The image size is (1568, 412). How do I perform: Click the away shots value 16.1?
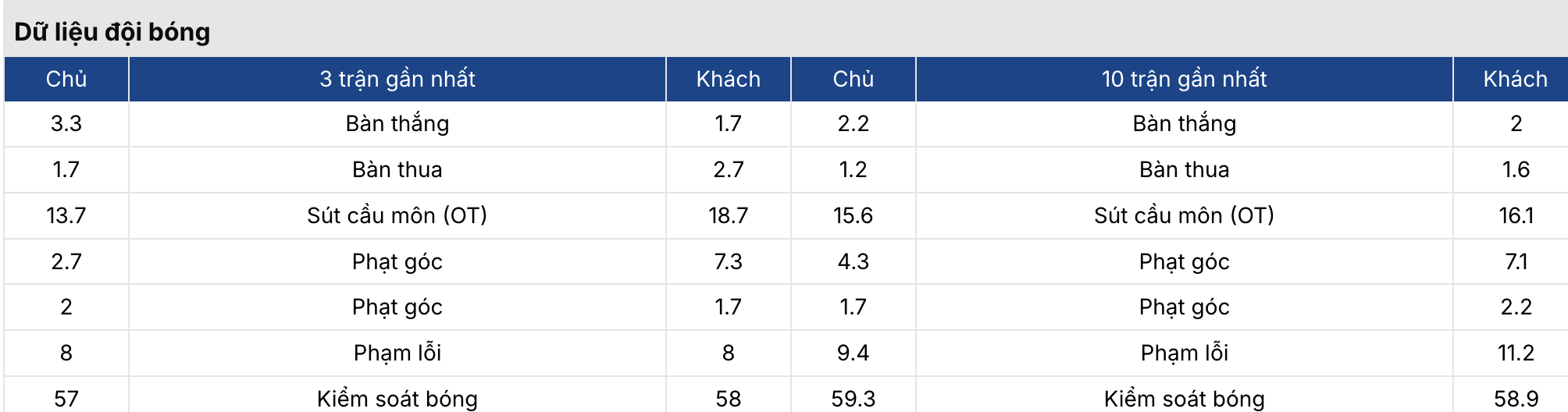coord(1516,215)
